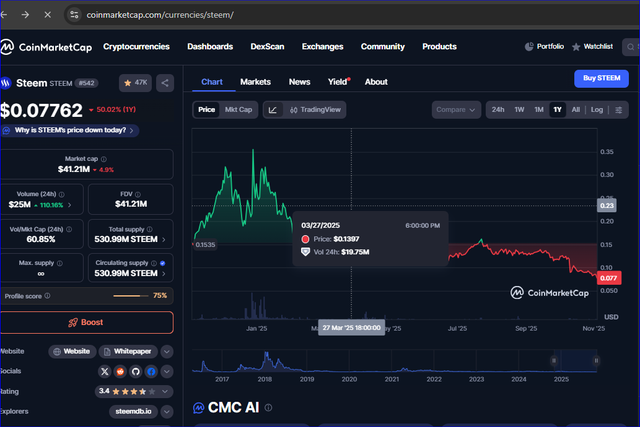Switch to TradingView chart
This screenshot has height=427, width=640.
(x=315, y=110)
